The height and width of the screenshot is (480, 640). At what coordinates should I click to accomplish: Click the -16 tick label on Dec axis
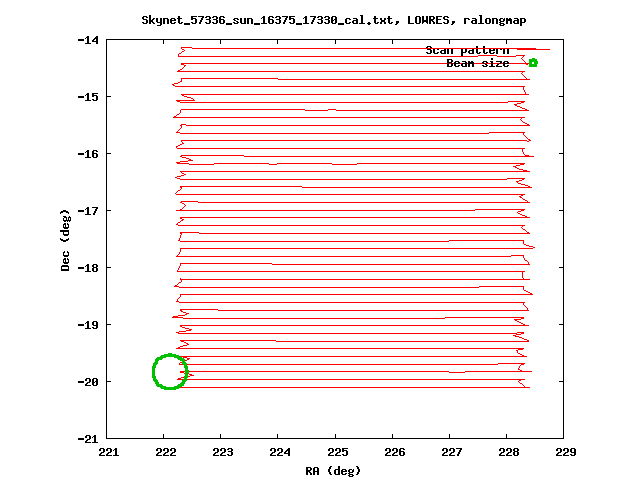click(88, 154)
